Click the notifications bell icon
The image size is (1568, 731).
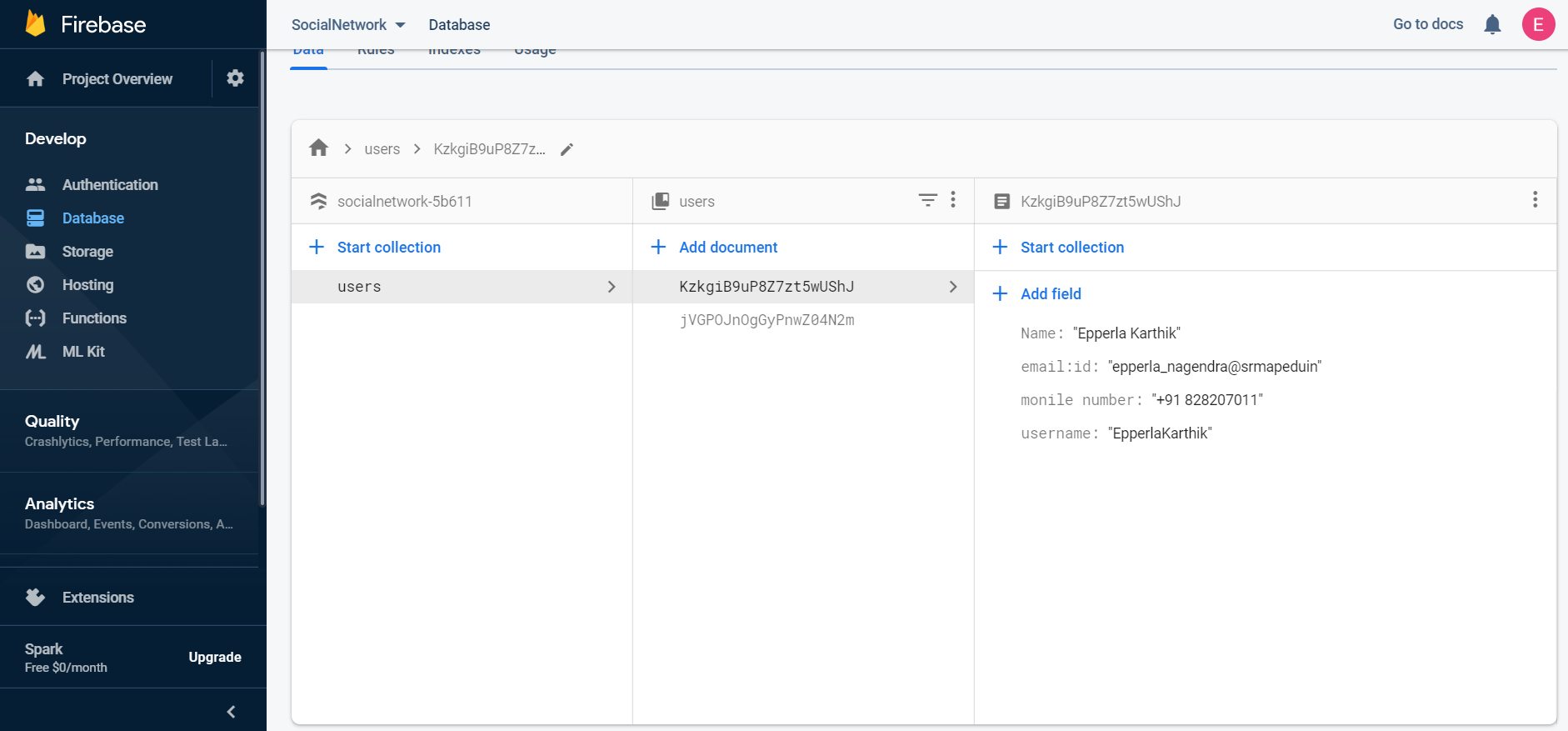coord(1492,25)
